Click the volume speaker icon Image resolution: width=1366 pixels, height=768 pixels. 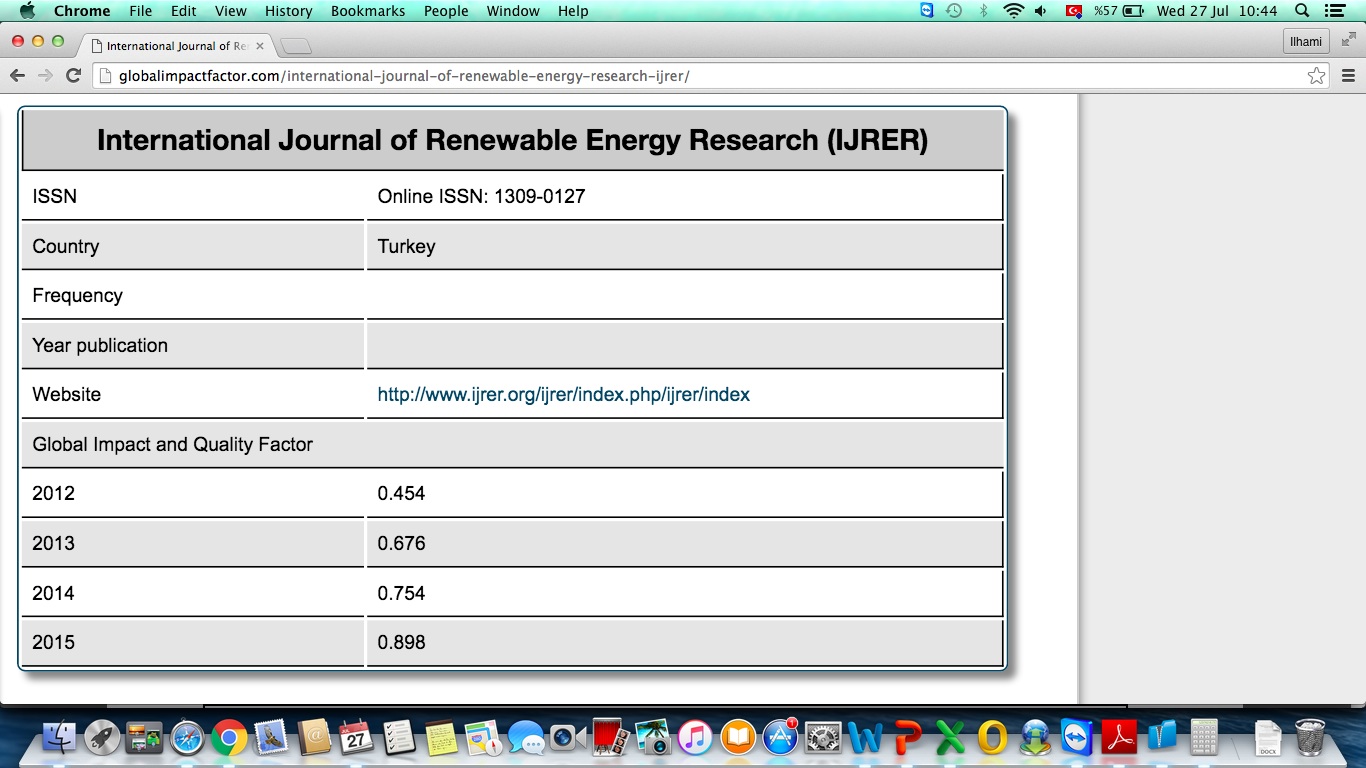(x=1041, y=11)
